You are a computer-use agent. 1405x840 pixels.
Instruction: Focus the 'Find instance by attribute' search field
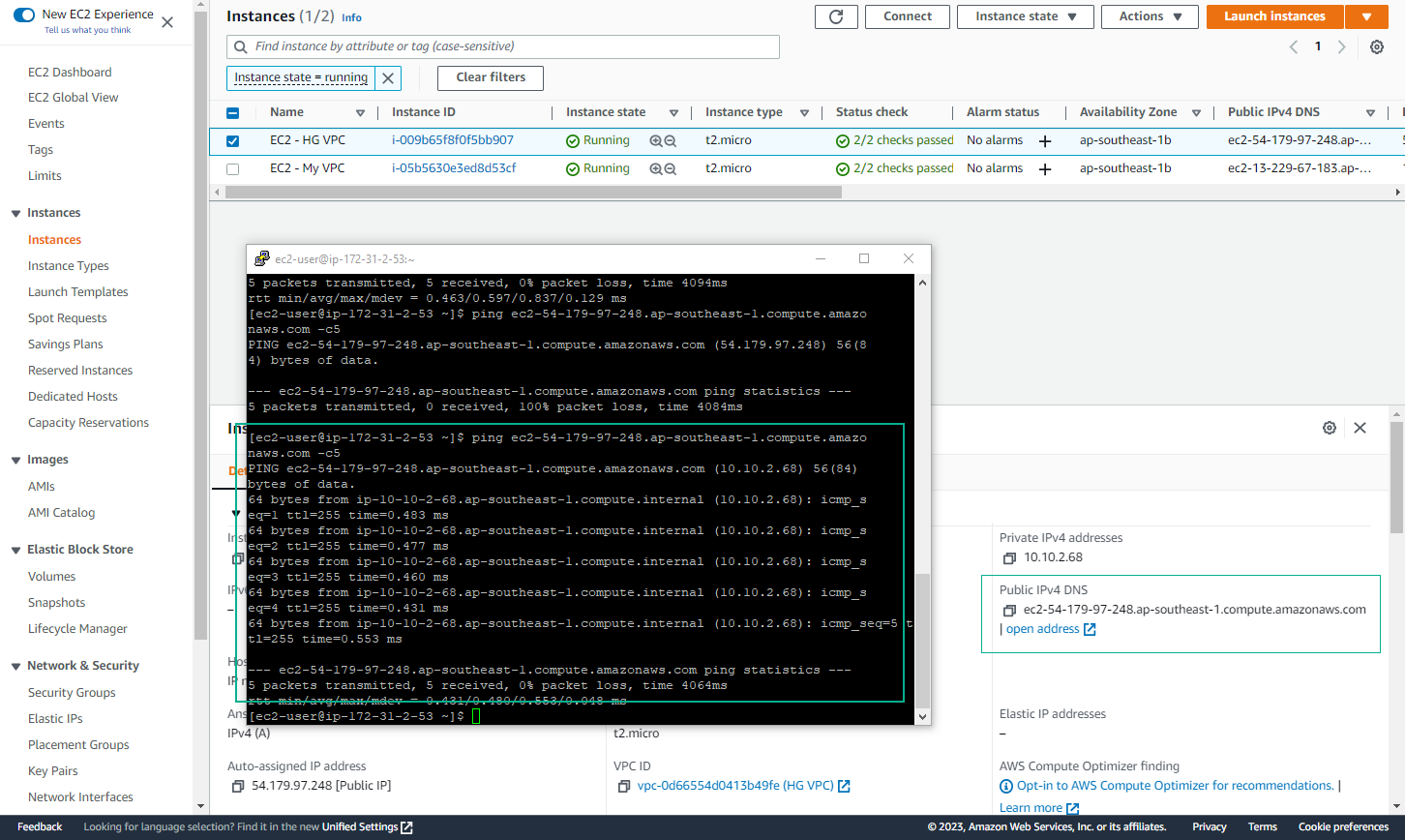pyautogui.click(x=503, y=46)
